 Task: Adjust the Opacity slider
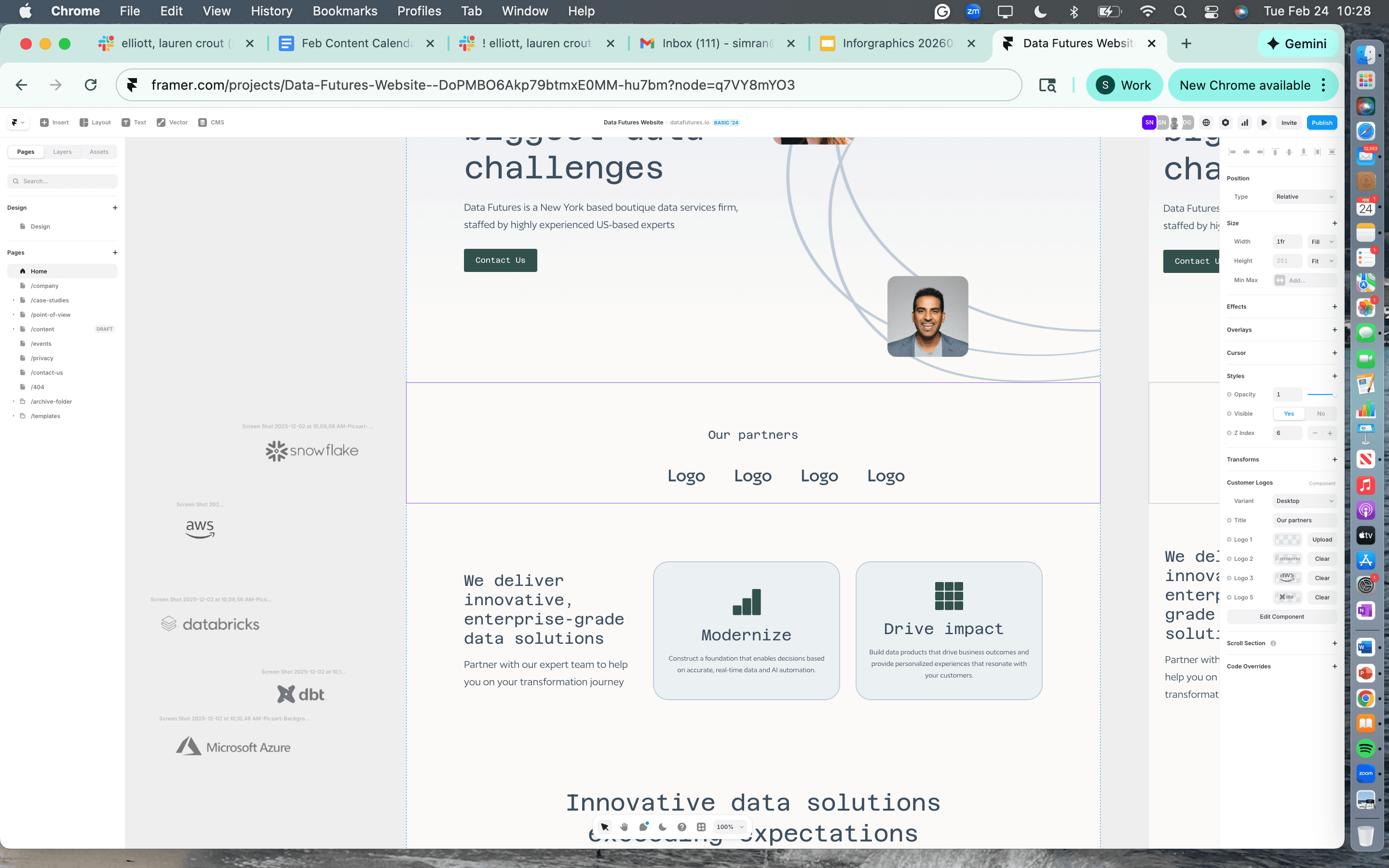[x=1321, y=394]
